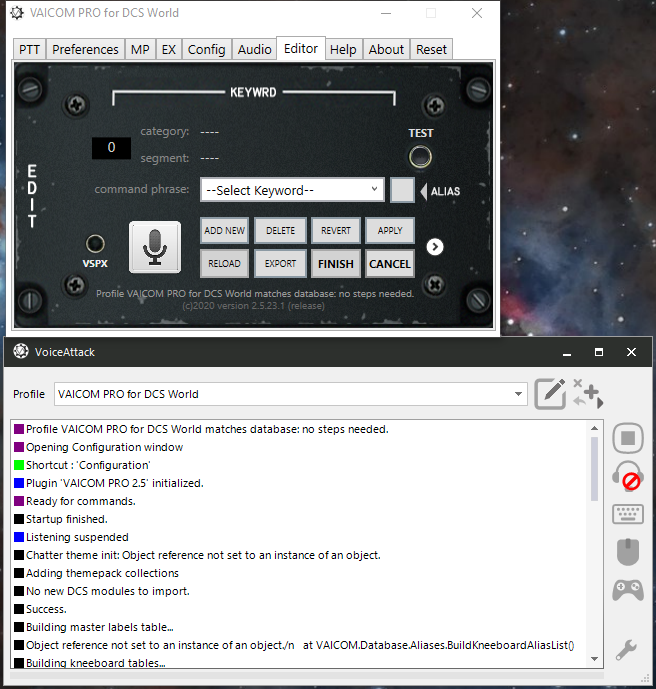Click the Edit Profile pencil icon
Image resolution: width=656 pixels, height=689 pixels.
[x=550, y=394]
